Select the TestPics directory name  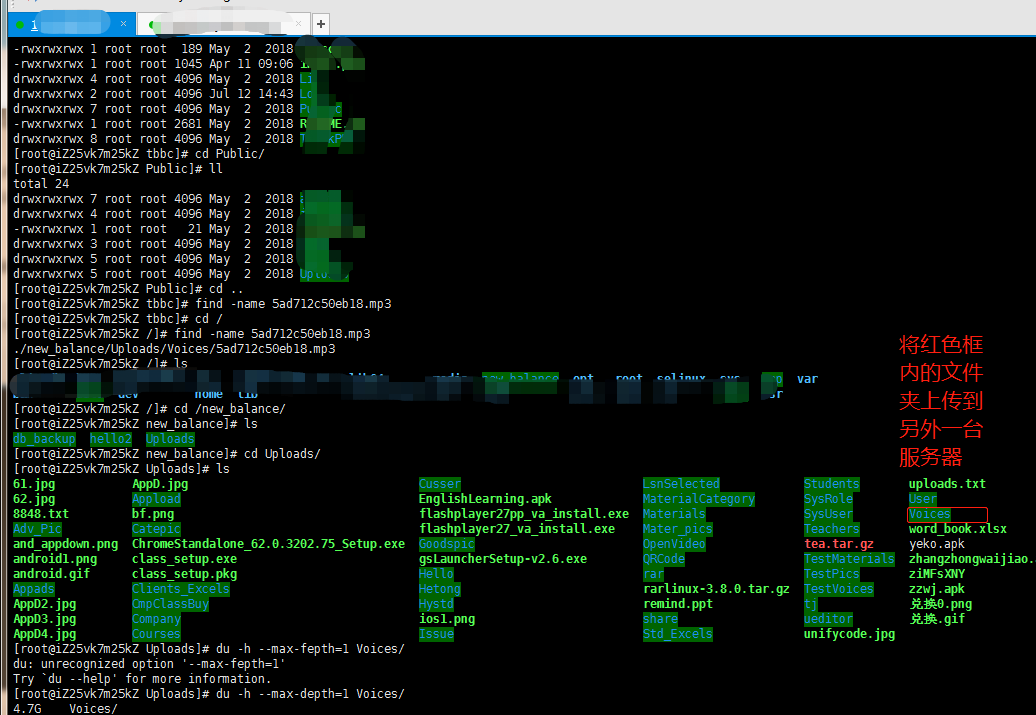click(x=832, y=574)
